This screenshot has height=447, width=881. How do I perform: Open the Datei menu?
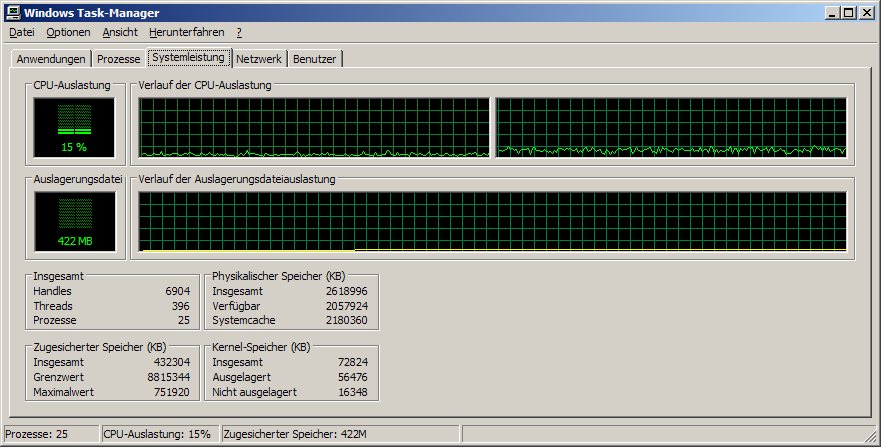[x=21, y=32]
